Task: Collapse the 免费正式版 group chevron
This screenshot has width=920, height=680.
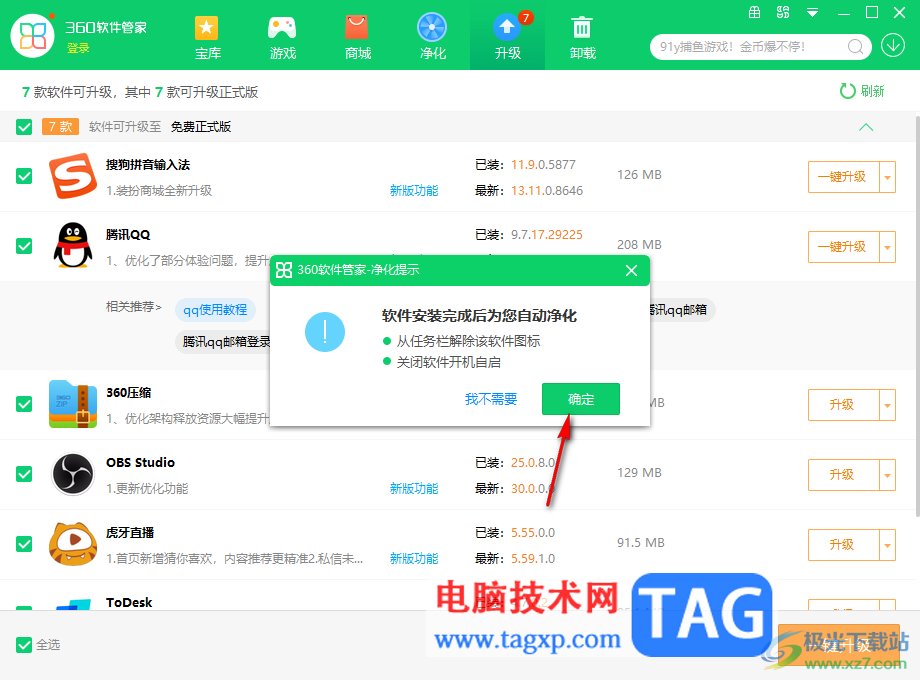Action: pyautogui.click(x=866, y=127)
